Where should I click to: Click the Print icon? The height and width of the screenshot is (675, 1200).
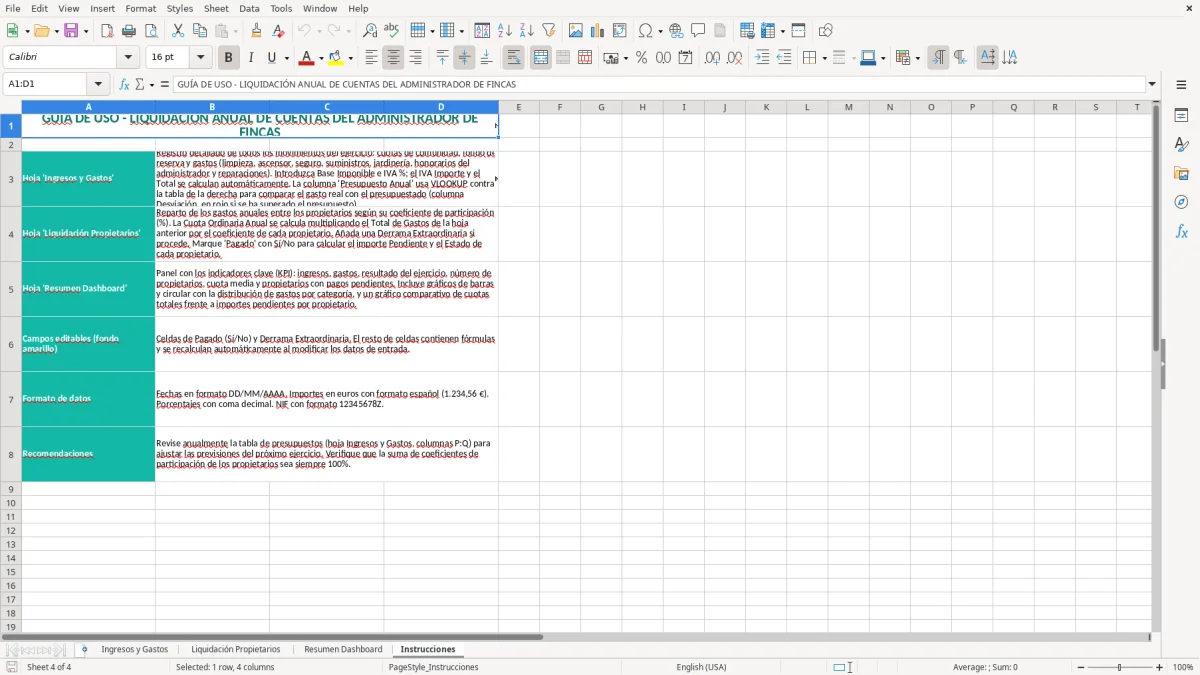(129, 31)
